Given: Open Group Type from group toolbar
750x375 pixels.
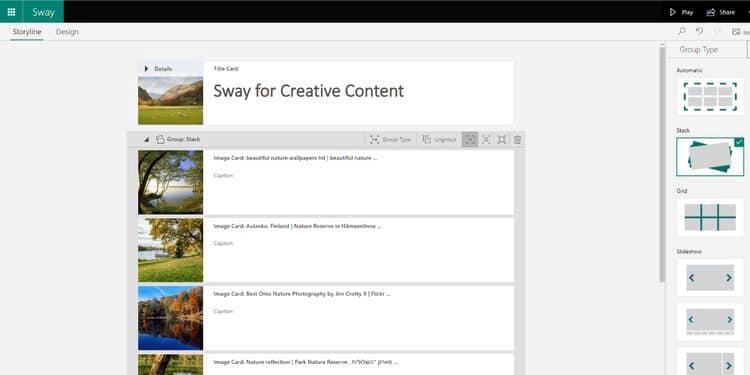Looking at the screenshot, I should click(x=390, y=140).
